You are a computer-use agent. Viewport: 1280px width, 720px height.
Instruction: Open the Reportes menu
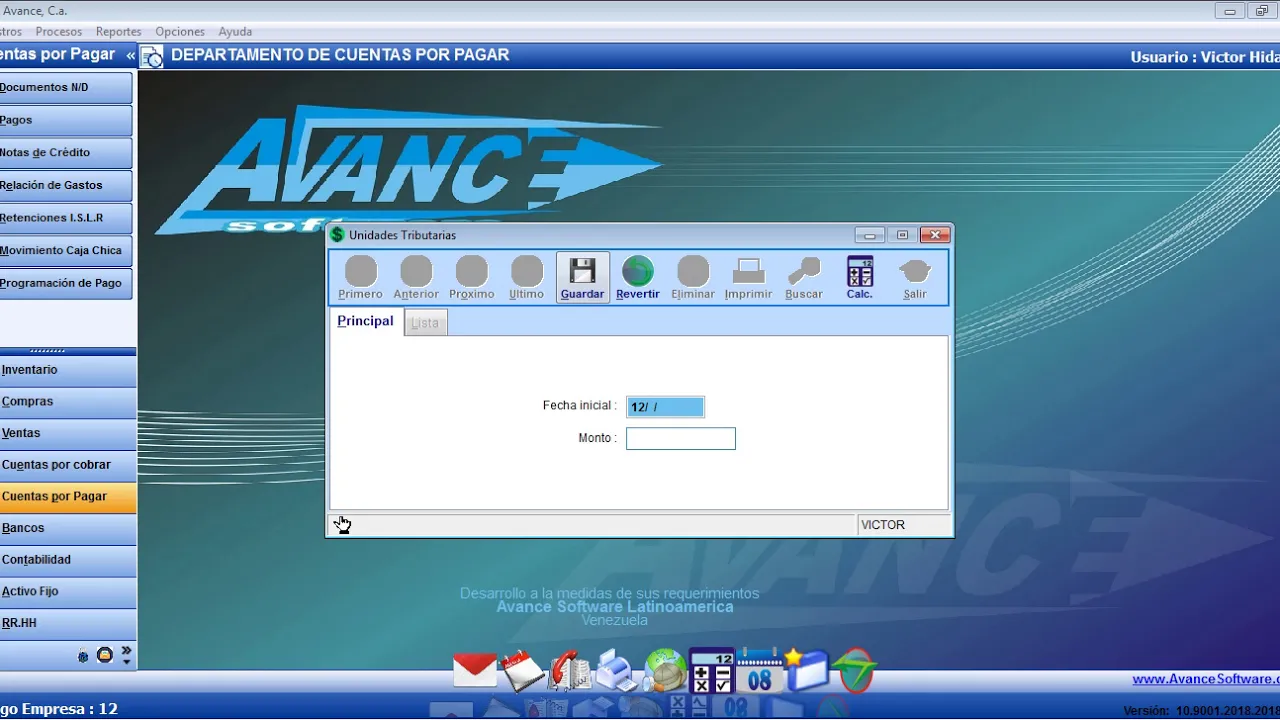118,32
